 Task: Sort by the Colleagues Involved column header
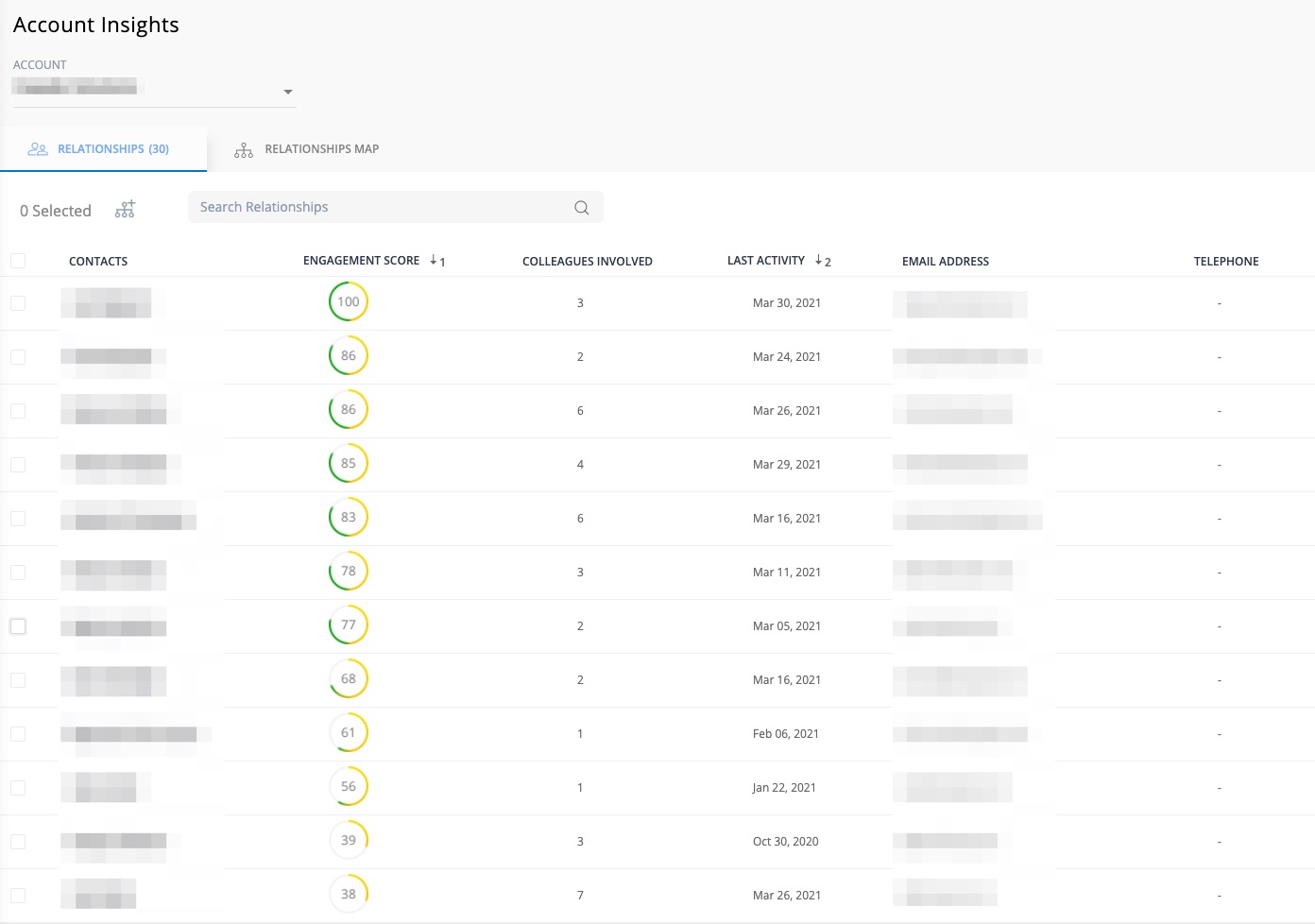587,262
